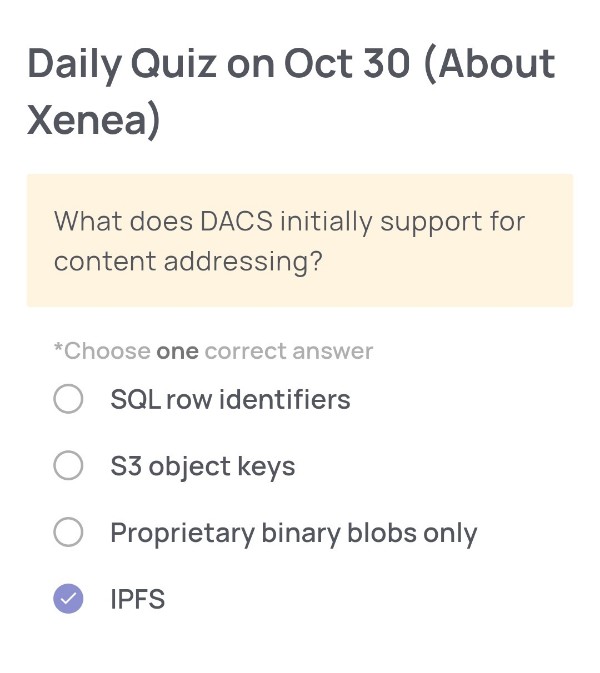Click the "Daily Quiz on Oct 30" heading

(218, 64)
